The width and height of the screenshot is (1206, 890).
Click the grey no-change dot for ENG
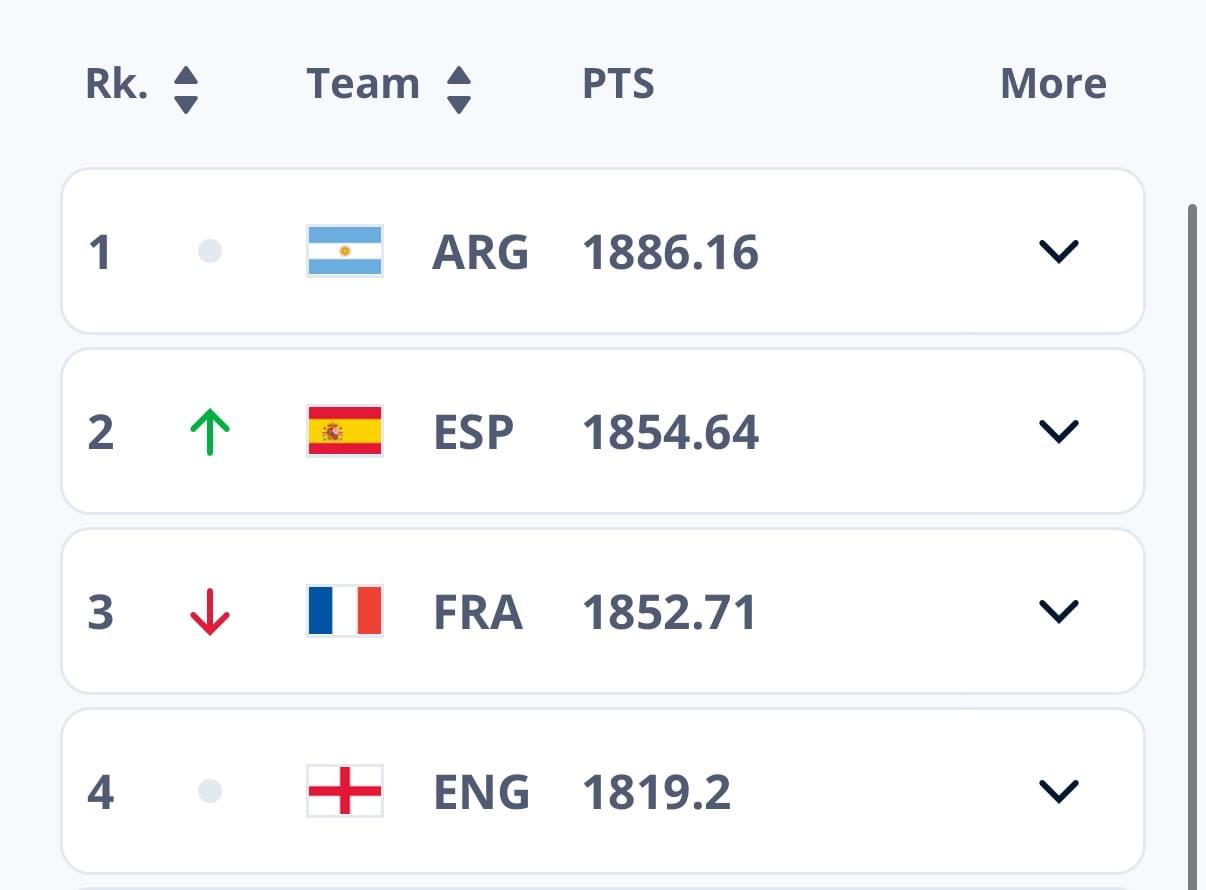point(210,791)
